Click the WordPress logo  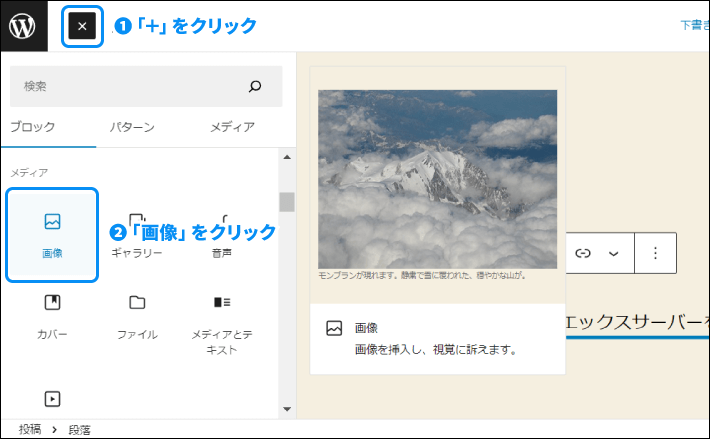(x=23, y=26)
